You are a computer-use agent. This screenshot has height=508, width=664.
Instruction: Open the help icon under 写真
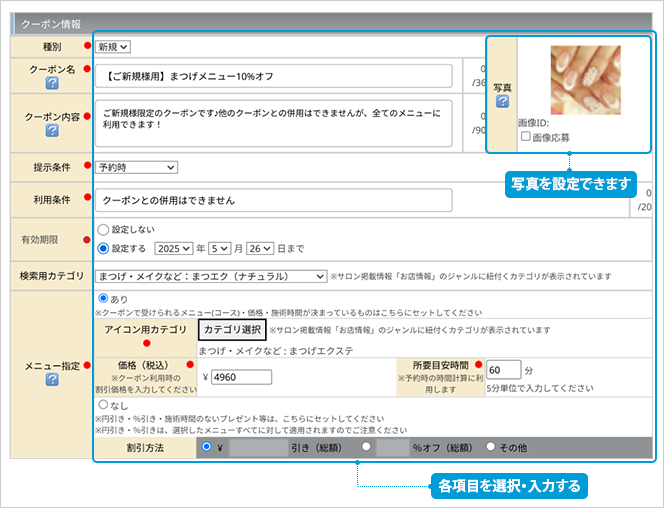(502, 102)
